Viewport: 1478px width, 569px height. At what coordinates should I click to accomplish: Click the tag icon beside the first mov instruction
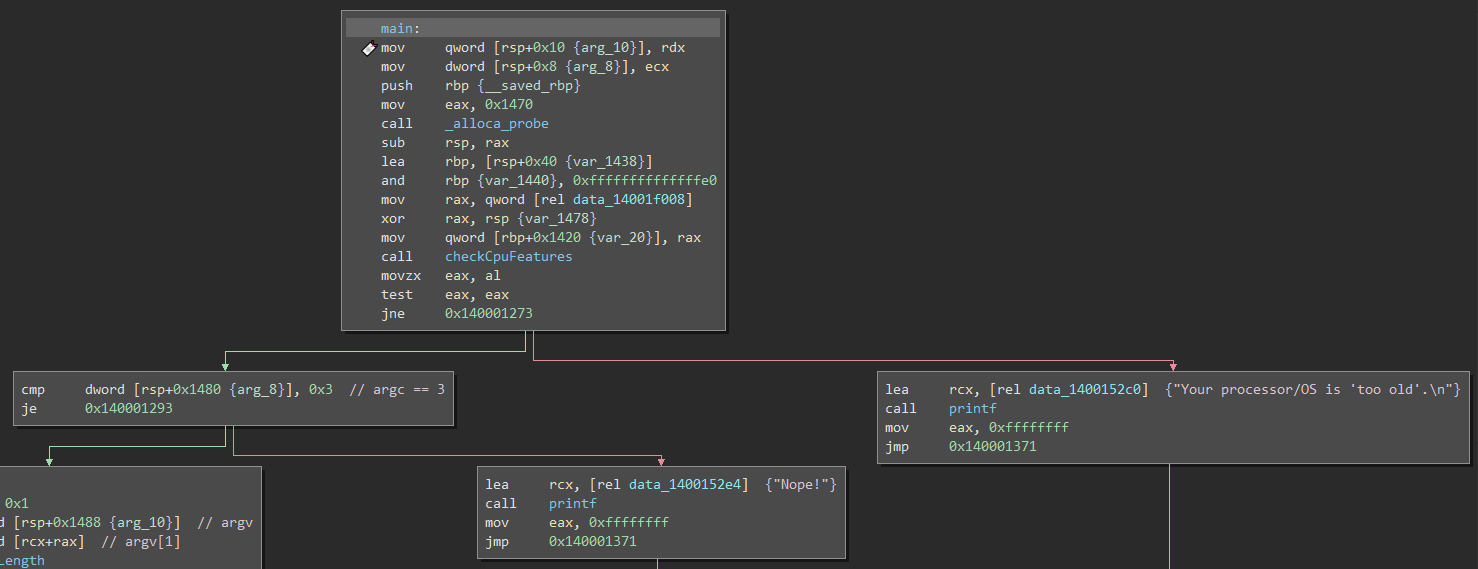pos(367,48)
